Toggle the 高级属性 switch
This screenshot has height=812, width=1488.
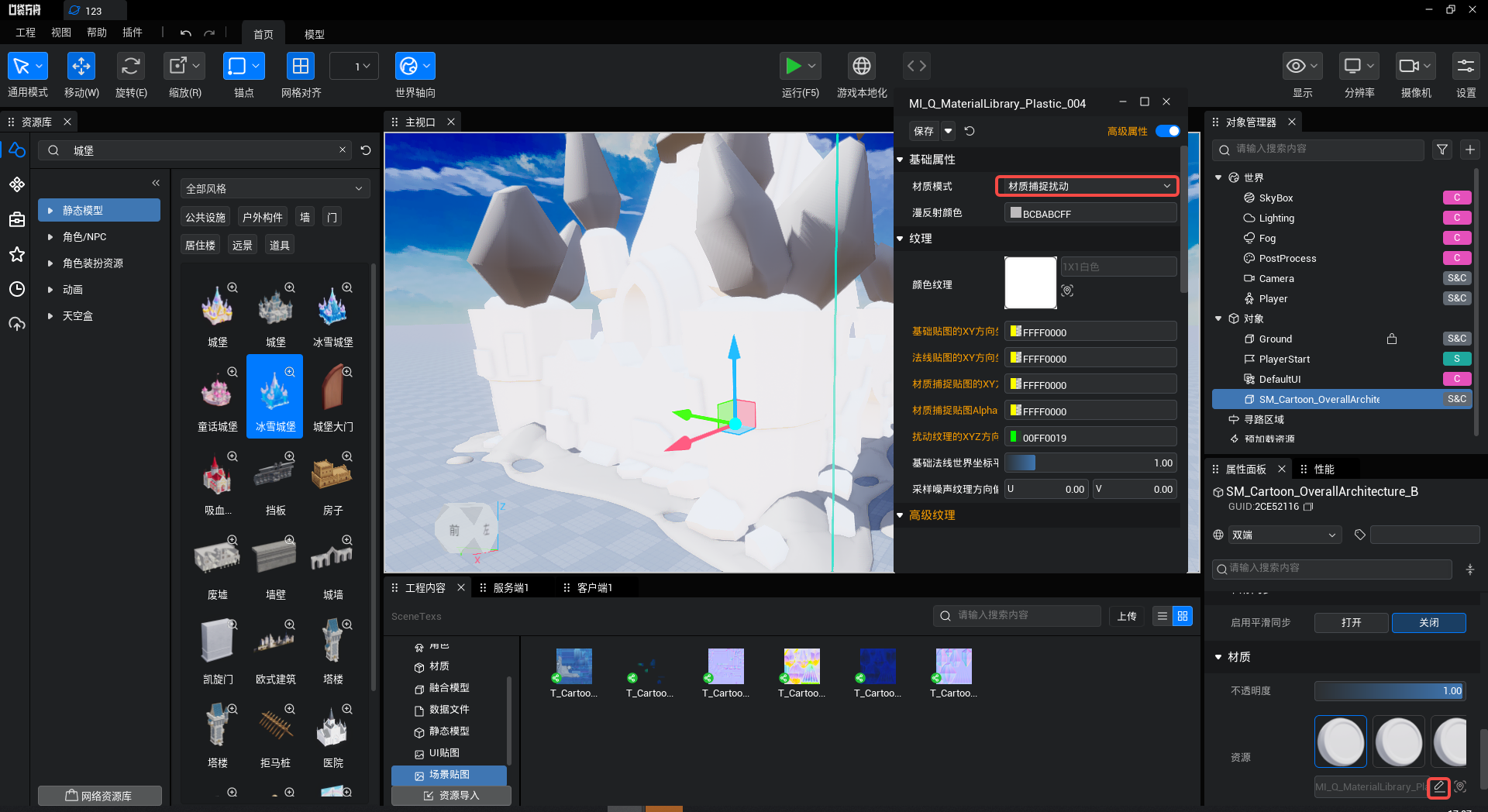pos(1167,131)
